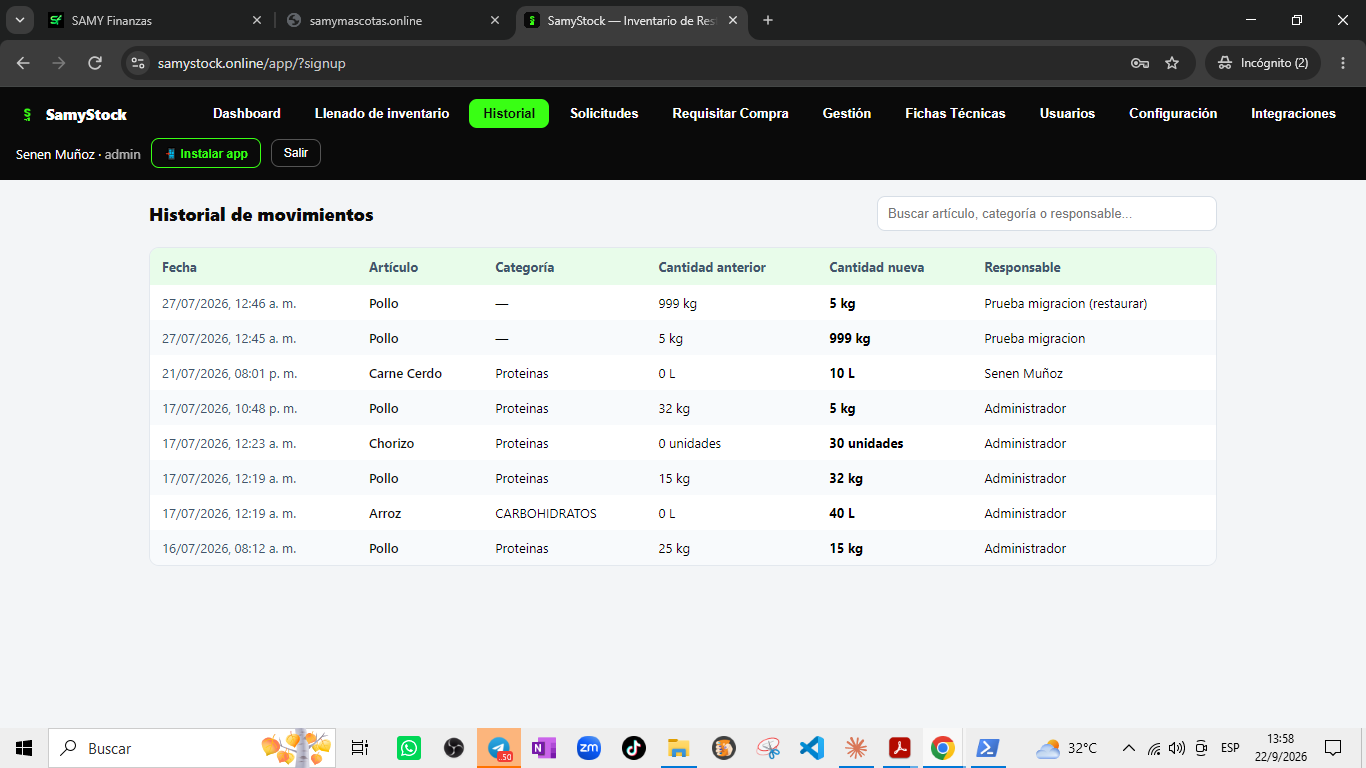Go to Usuarios section

[x=1067, y=114]
